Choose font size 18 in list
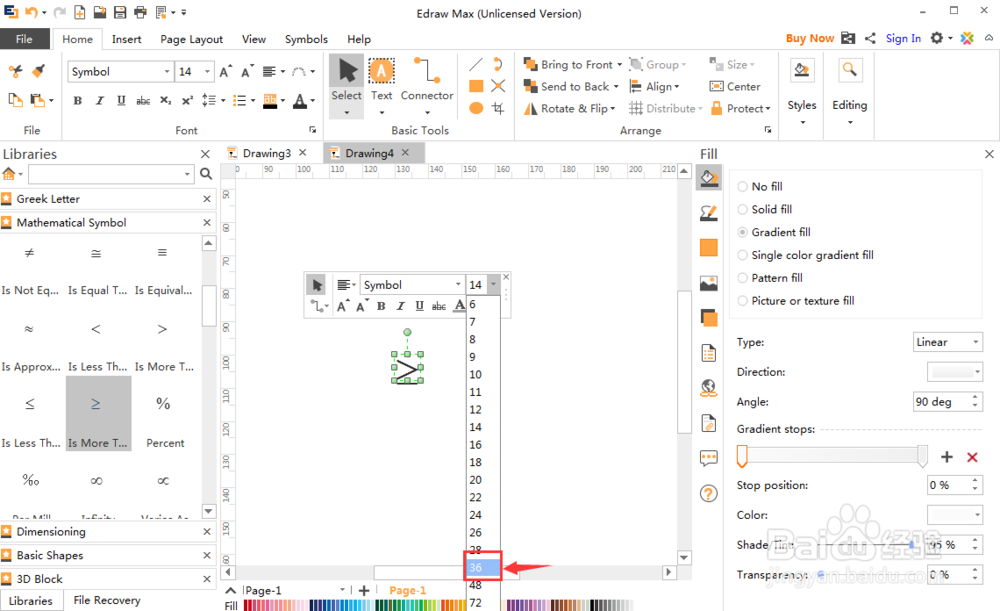 tap(483, 462)
